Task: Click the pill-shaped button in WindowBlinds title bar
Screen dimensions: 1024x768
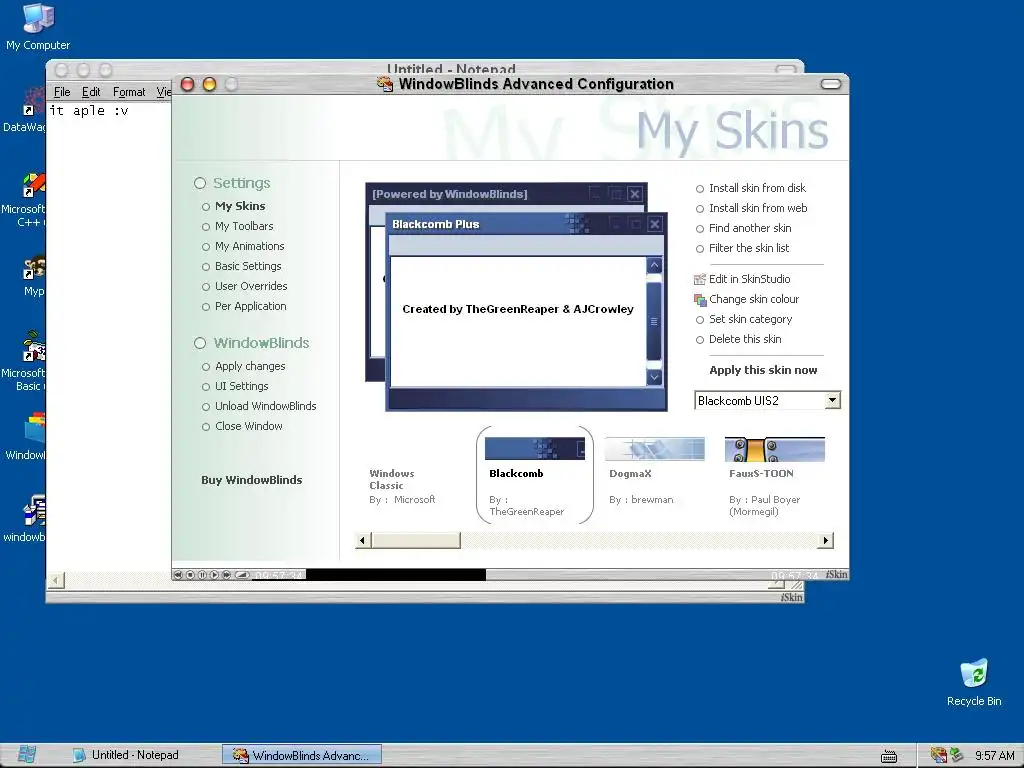Action: pos(831,84)
